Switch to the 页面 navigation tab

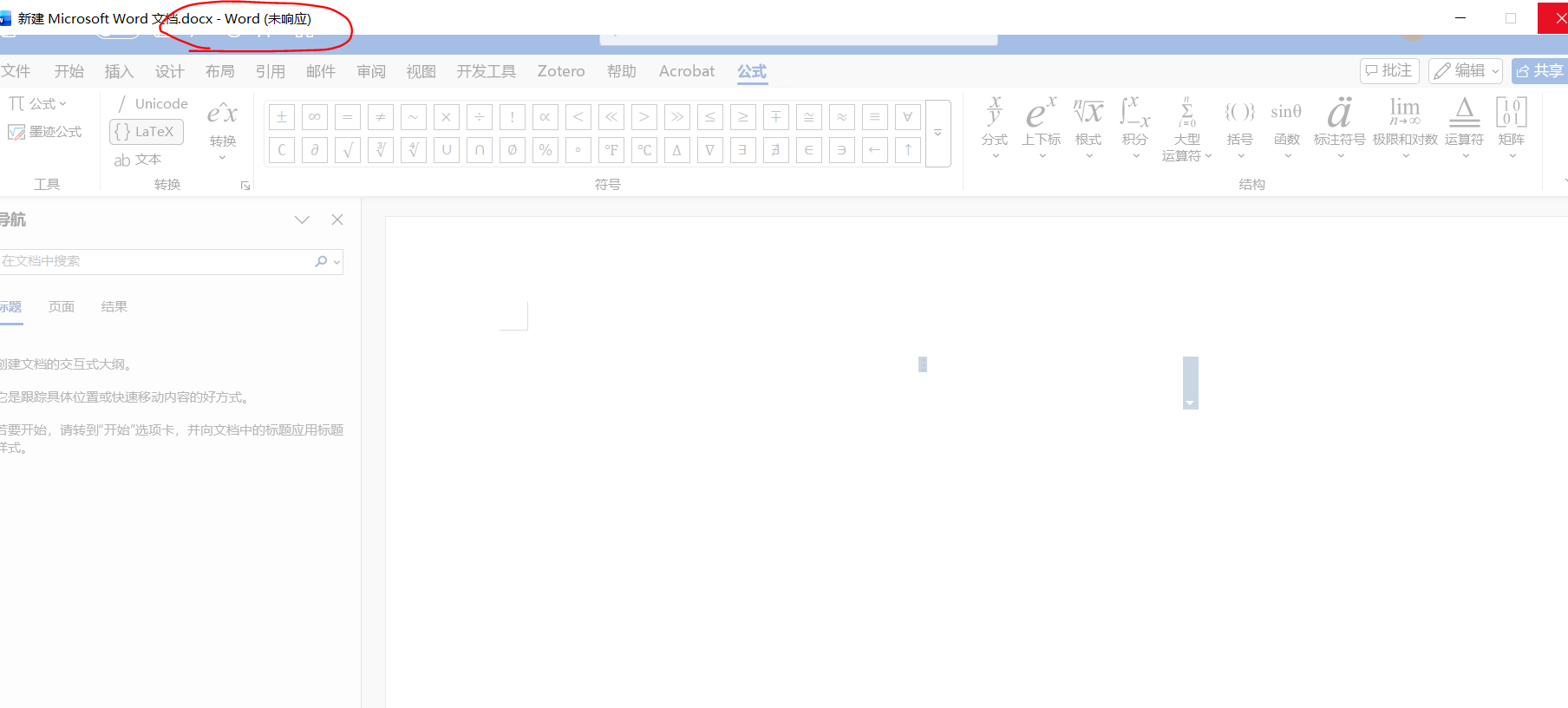point(62,306)
